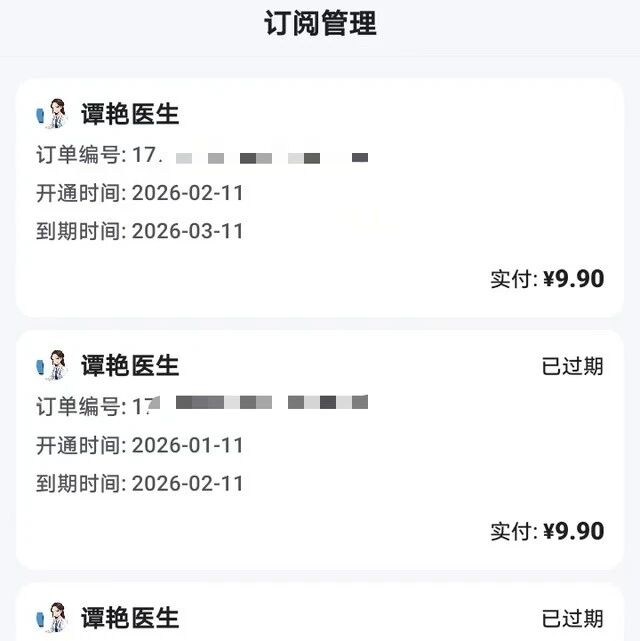Image resolution: width=640 pixels, height=641 pixels.
Task: Tap the doctor avatar in the second subscription card
Action: [51, 365]
